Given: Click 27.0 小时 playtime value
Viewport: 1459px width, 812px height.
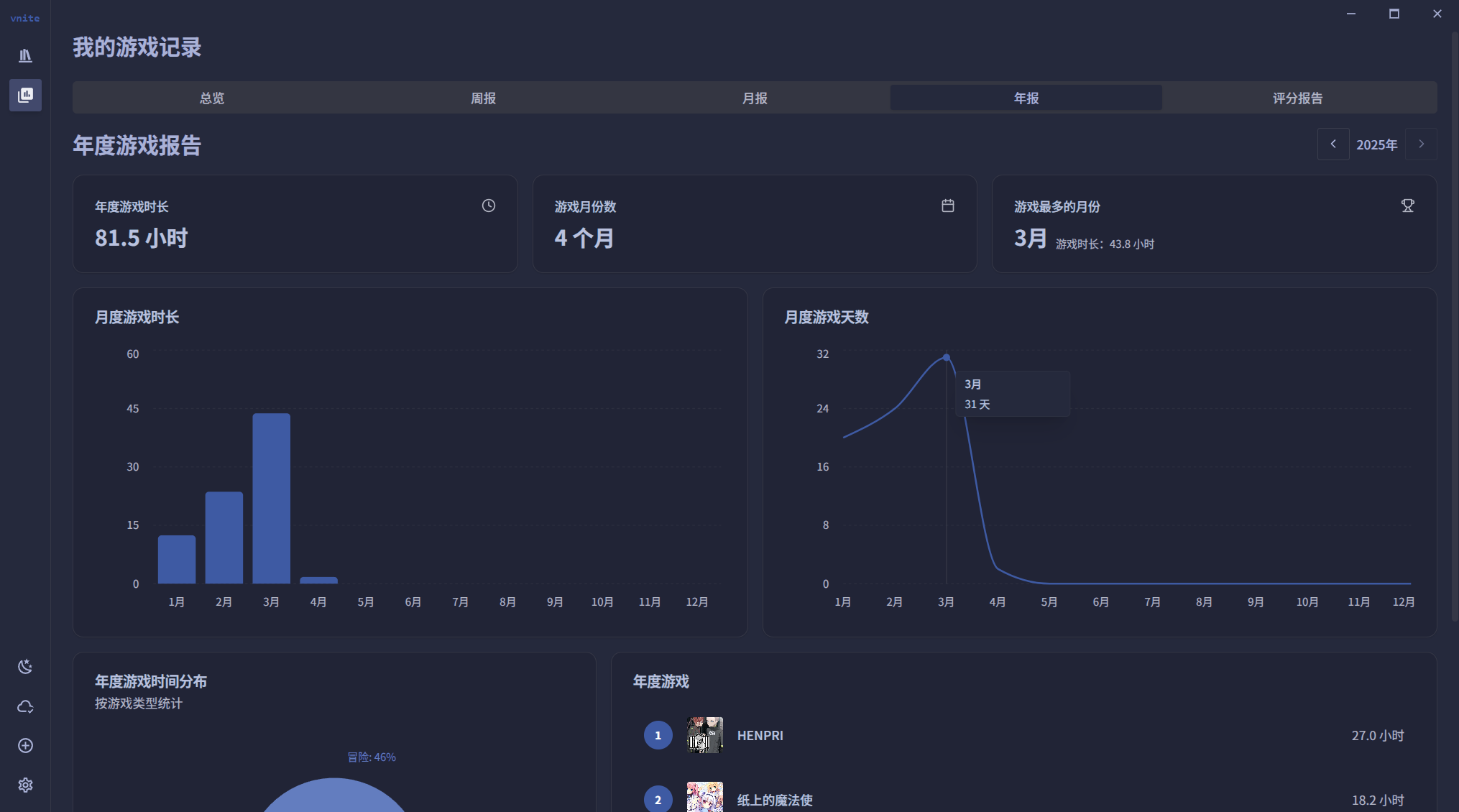Looking at the screenshot, I should [1378, 735].
